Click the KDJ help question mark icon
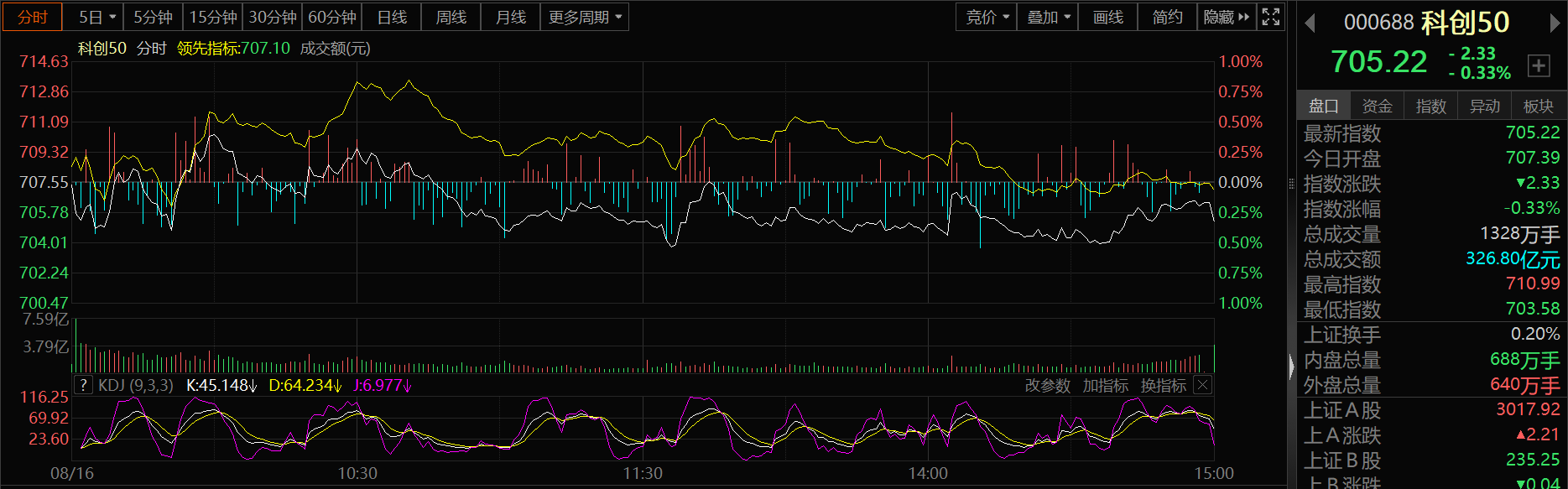Screen dimensions: 1568x489 83,385
